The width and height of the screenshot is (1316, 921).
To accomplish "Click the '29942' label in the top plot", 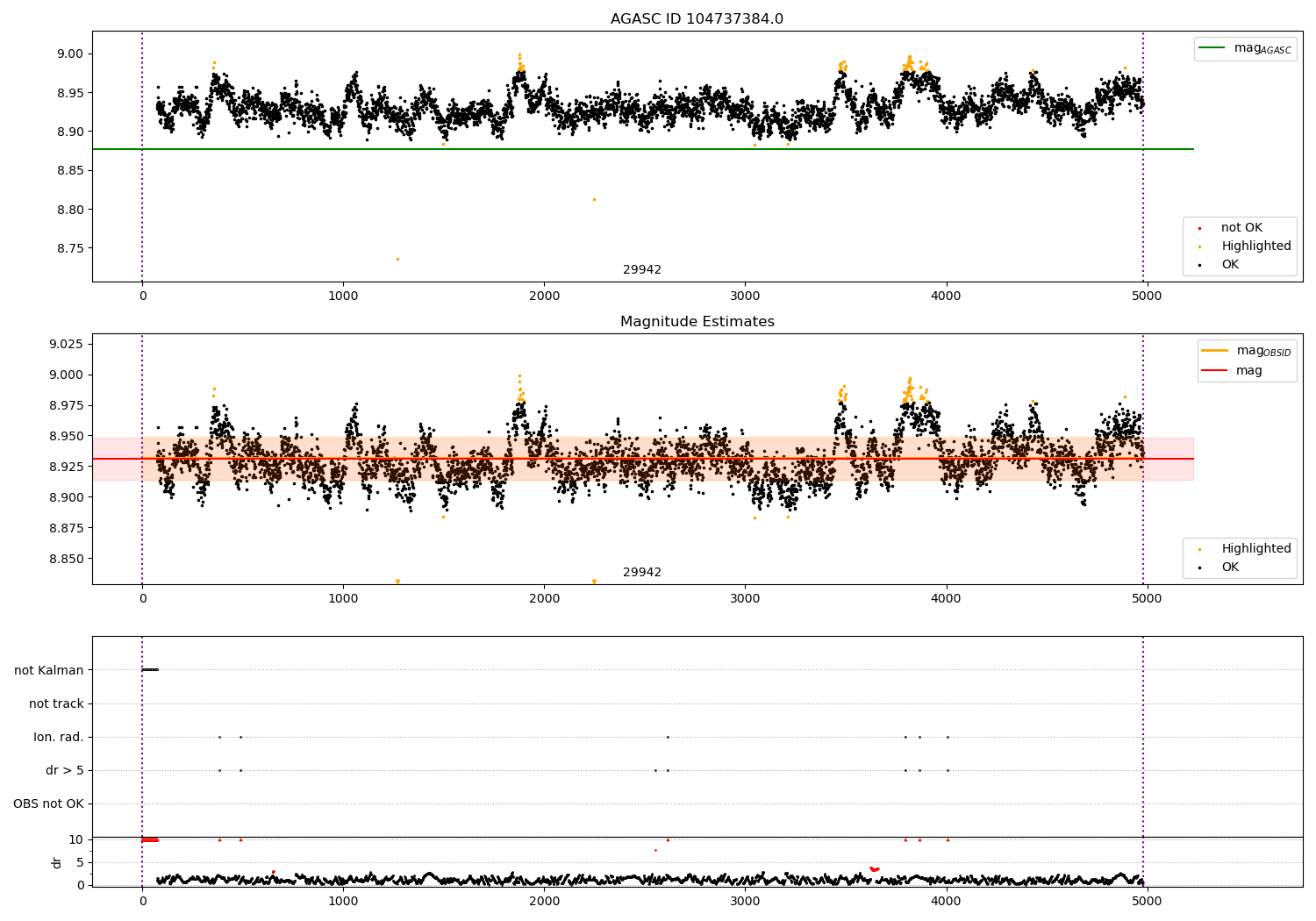I will [x=642, y=270].
